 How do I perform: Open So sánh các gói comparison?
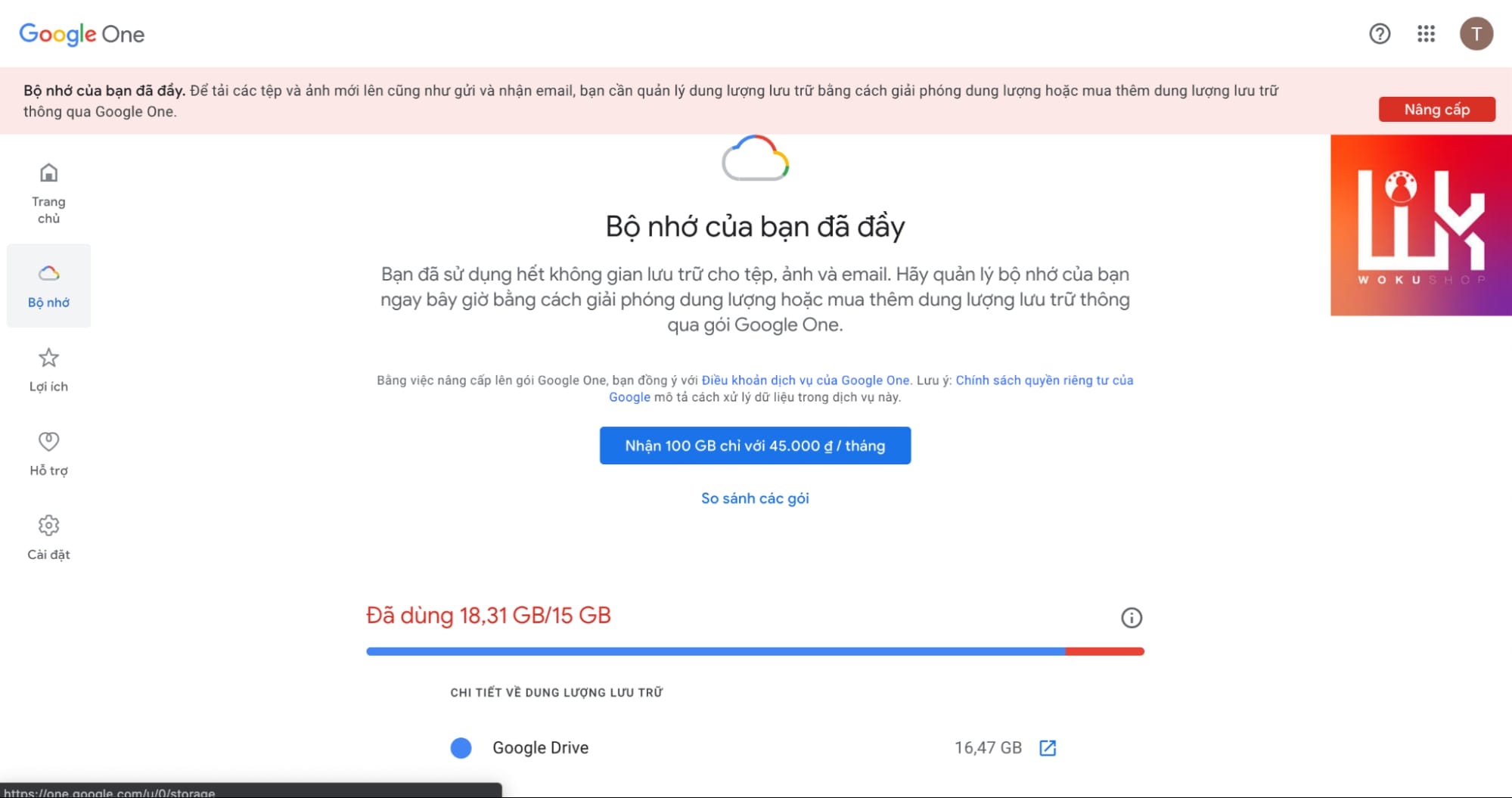(754, 498)
